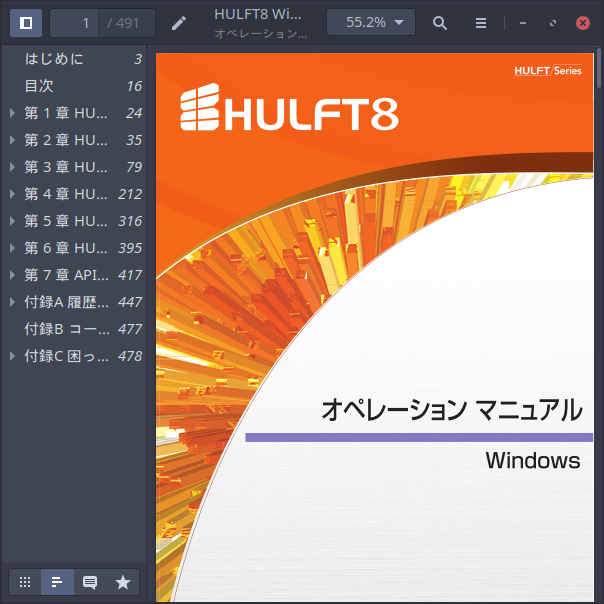Open the annotation pencil tool

point(179,23)
